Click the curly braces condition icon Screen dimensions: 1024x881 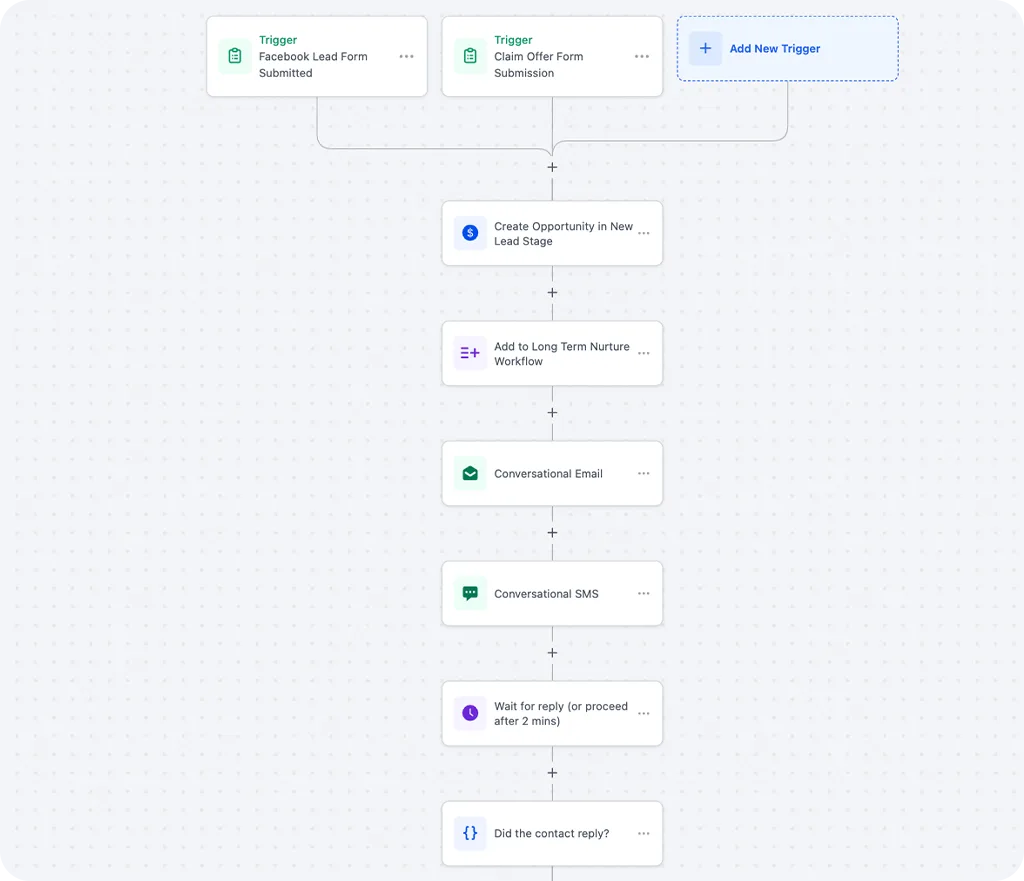(x=470, y=833)
